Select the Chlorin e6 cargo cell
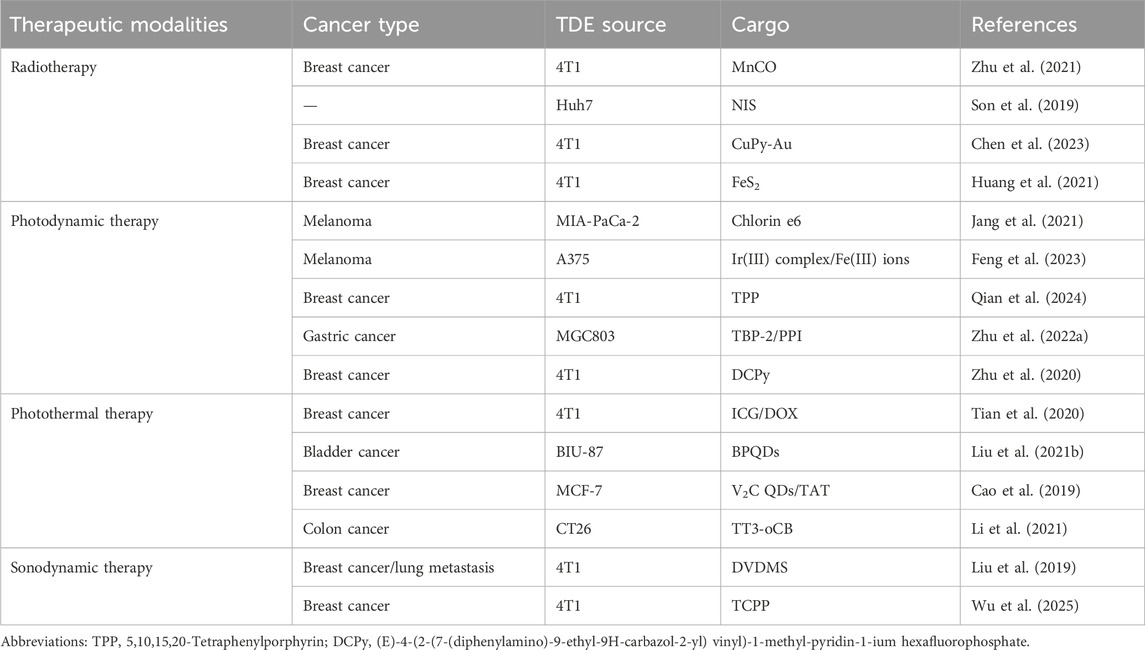The width and height of the screenshot is (1145, 650). click(x=766, y=221)
